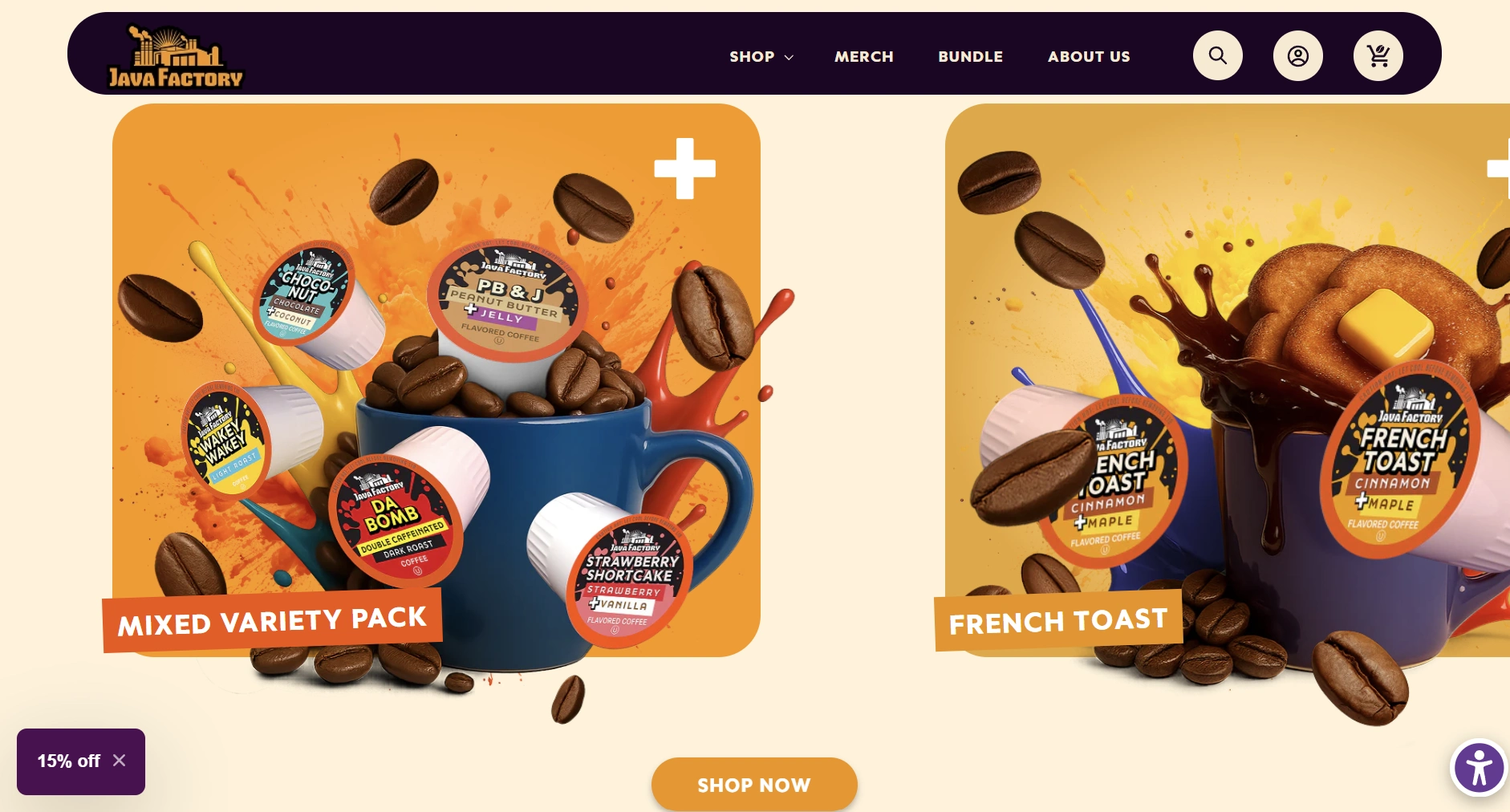Open the search icon in header
Screen dimensions: 1510x812
(x=1217, y=55)
